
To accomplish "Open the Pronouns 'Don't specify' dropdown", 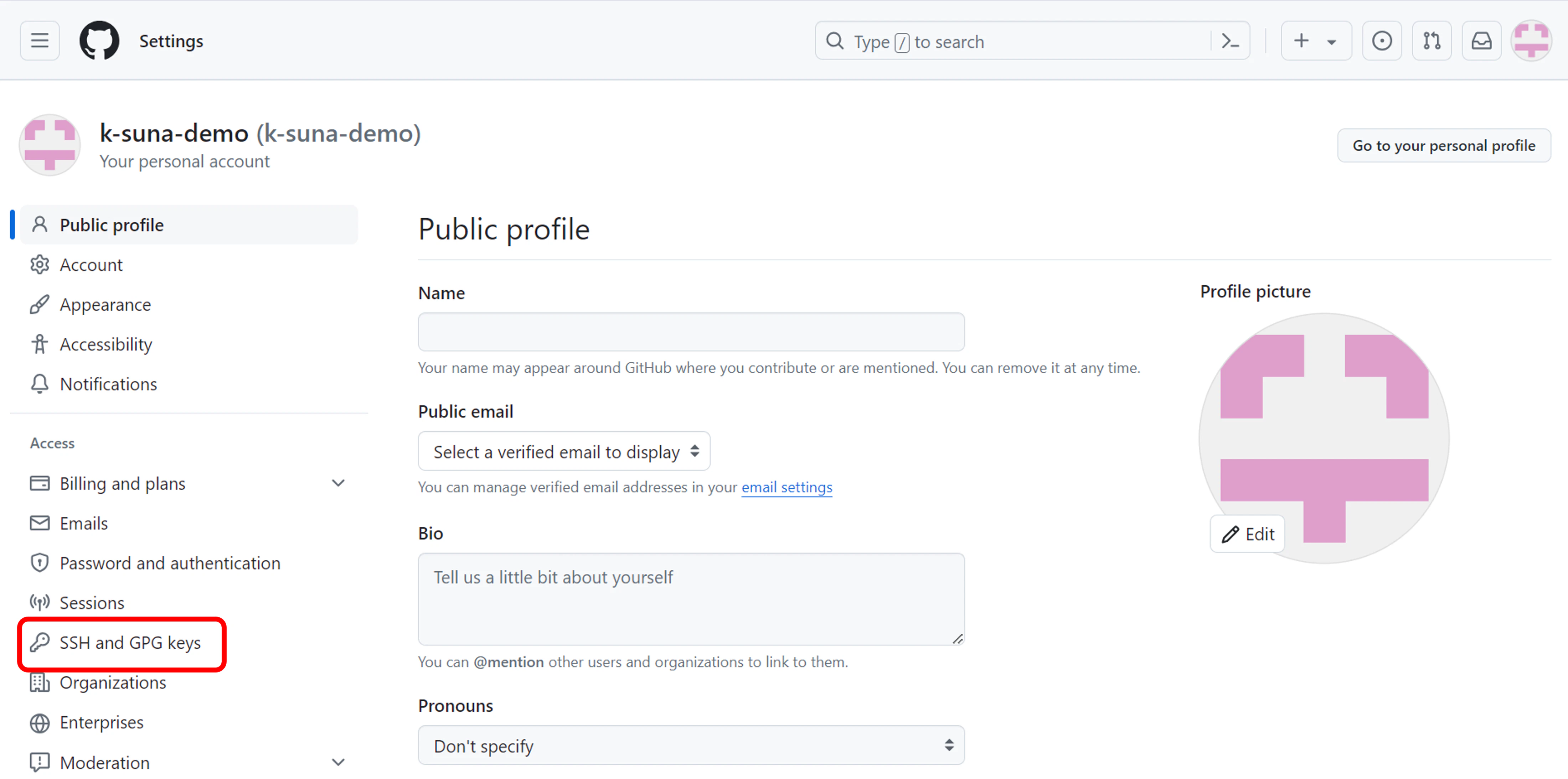I will tap(691, 745).
